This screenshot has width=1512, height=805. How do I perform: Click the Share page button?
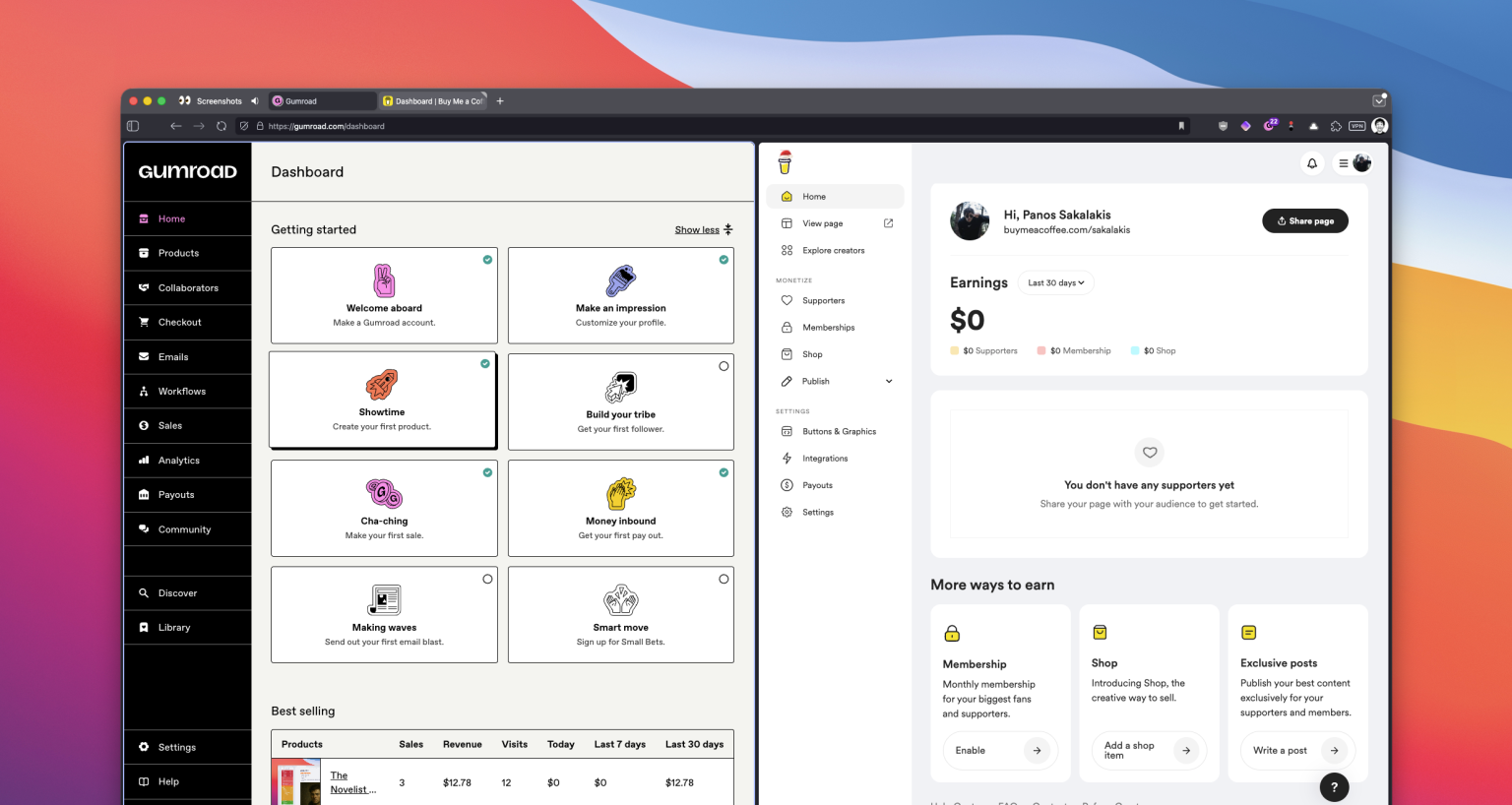[x=1304, y=221]
